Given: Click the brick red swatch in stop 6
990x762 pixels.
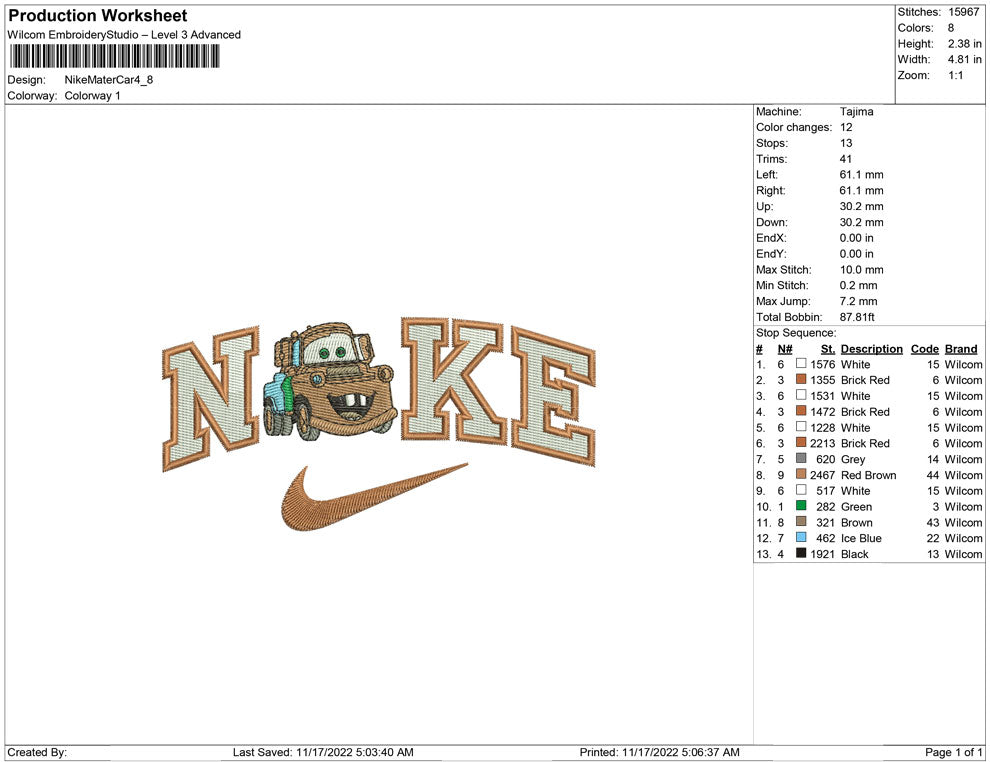Looking at the screenshot, I should 801,443.
